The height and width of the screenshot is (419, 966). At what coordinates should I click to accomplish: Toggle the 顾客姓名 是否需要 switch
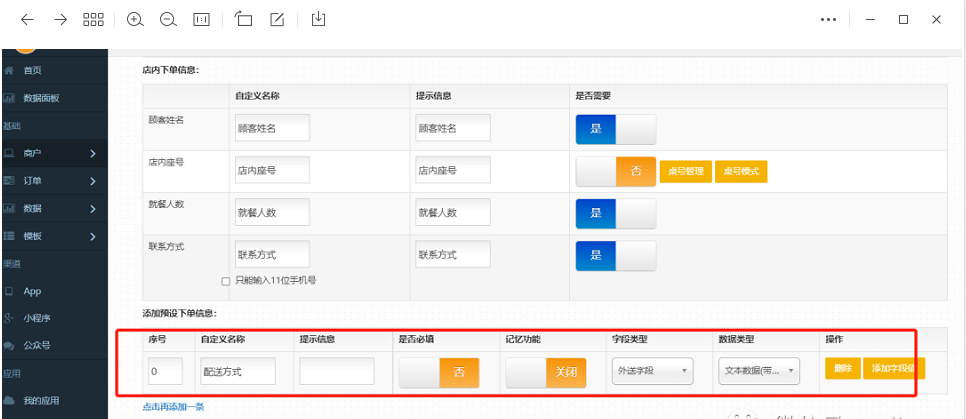615,129
